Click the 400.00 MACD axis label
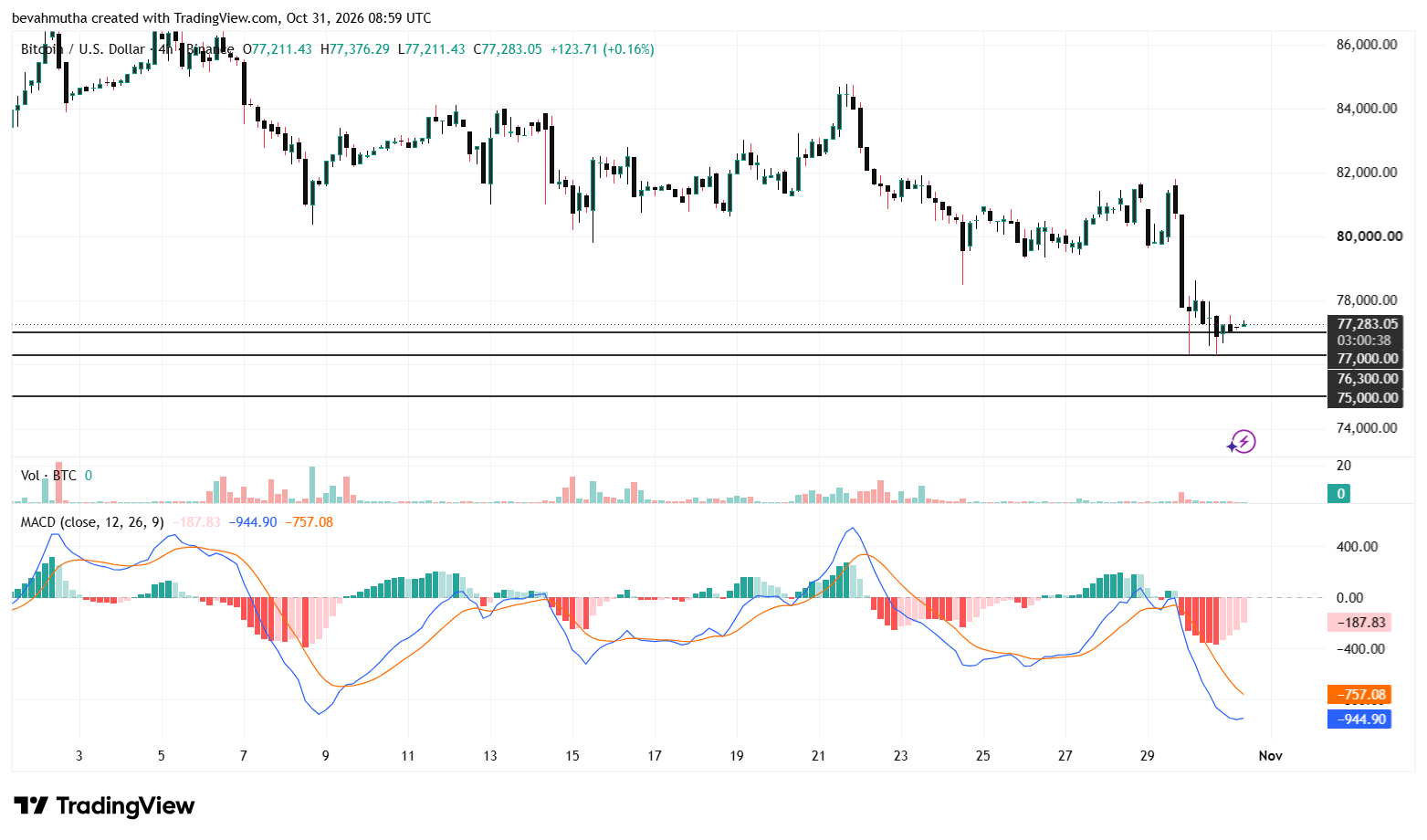Viewport: 1427px width, 840px height. click(1358, 547)
